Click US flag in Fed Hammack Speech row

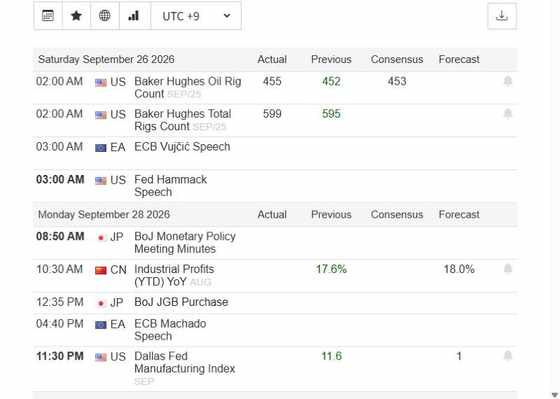(x=101, y=181)
